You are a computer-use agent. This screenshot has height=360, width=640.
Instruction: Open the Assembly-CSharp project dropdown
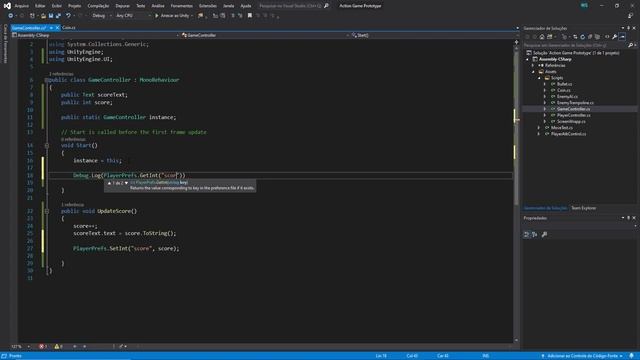(x=96, y=36)
